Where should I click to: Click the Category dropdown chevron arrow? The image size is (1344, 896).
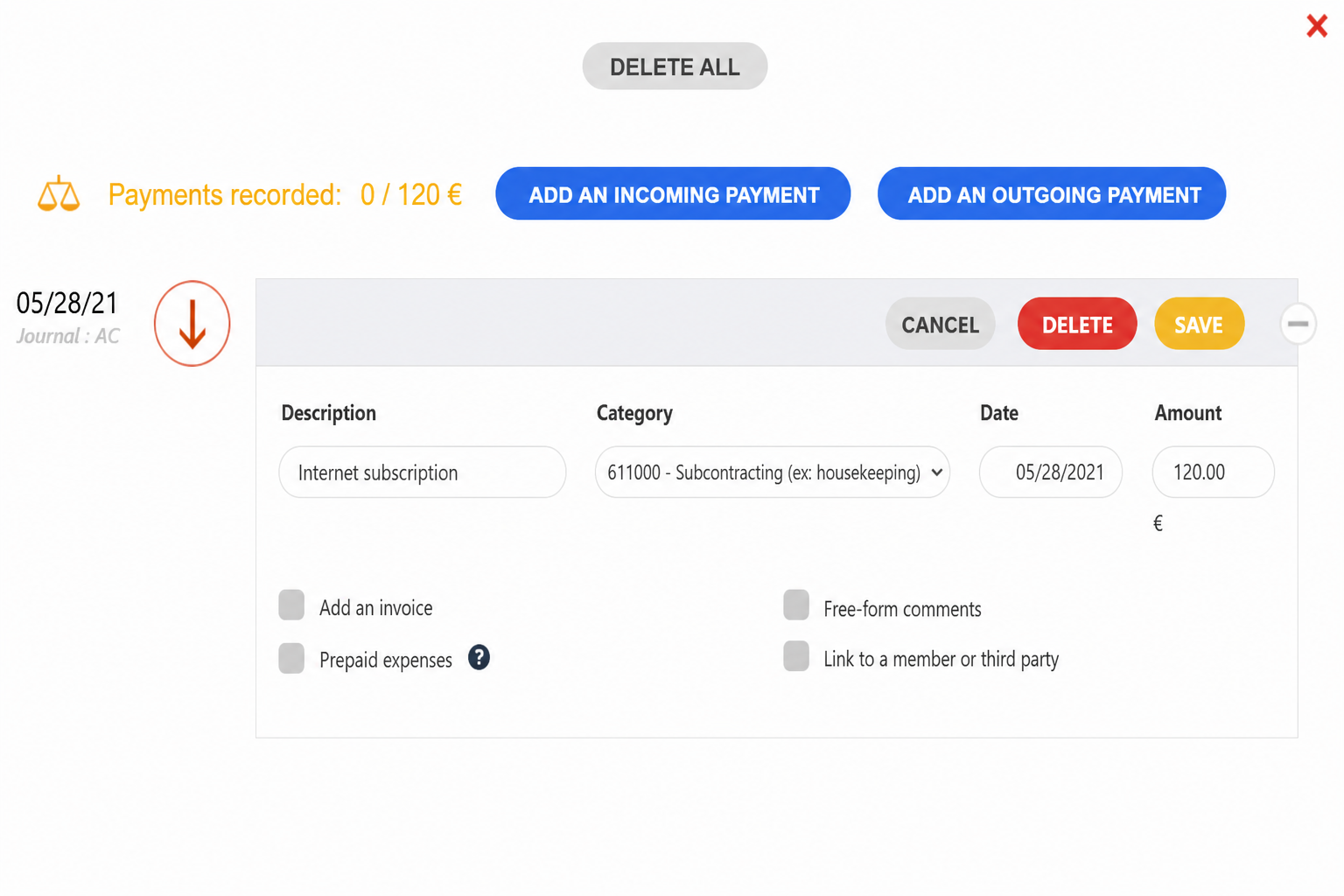937,472
